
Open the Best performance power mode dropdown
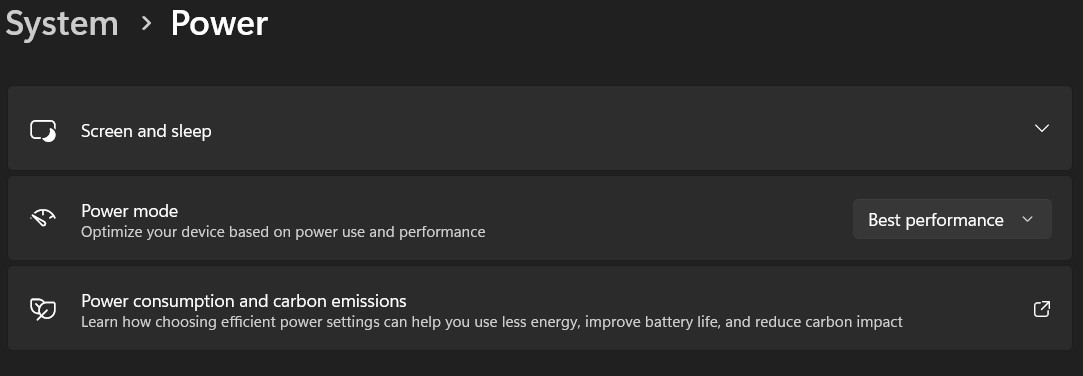click(x=952, y=219)
